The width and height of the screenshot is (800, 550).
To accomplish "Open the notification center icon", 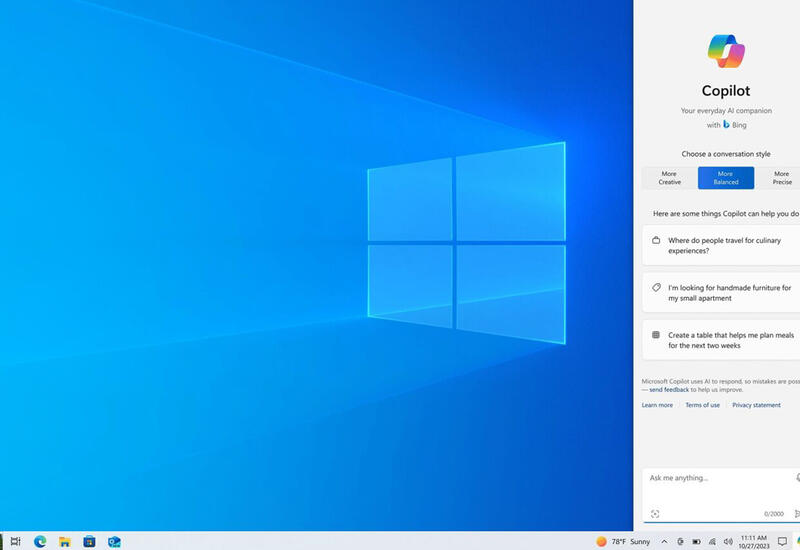I will (x=782, y=541).
